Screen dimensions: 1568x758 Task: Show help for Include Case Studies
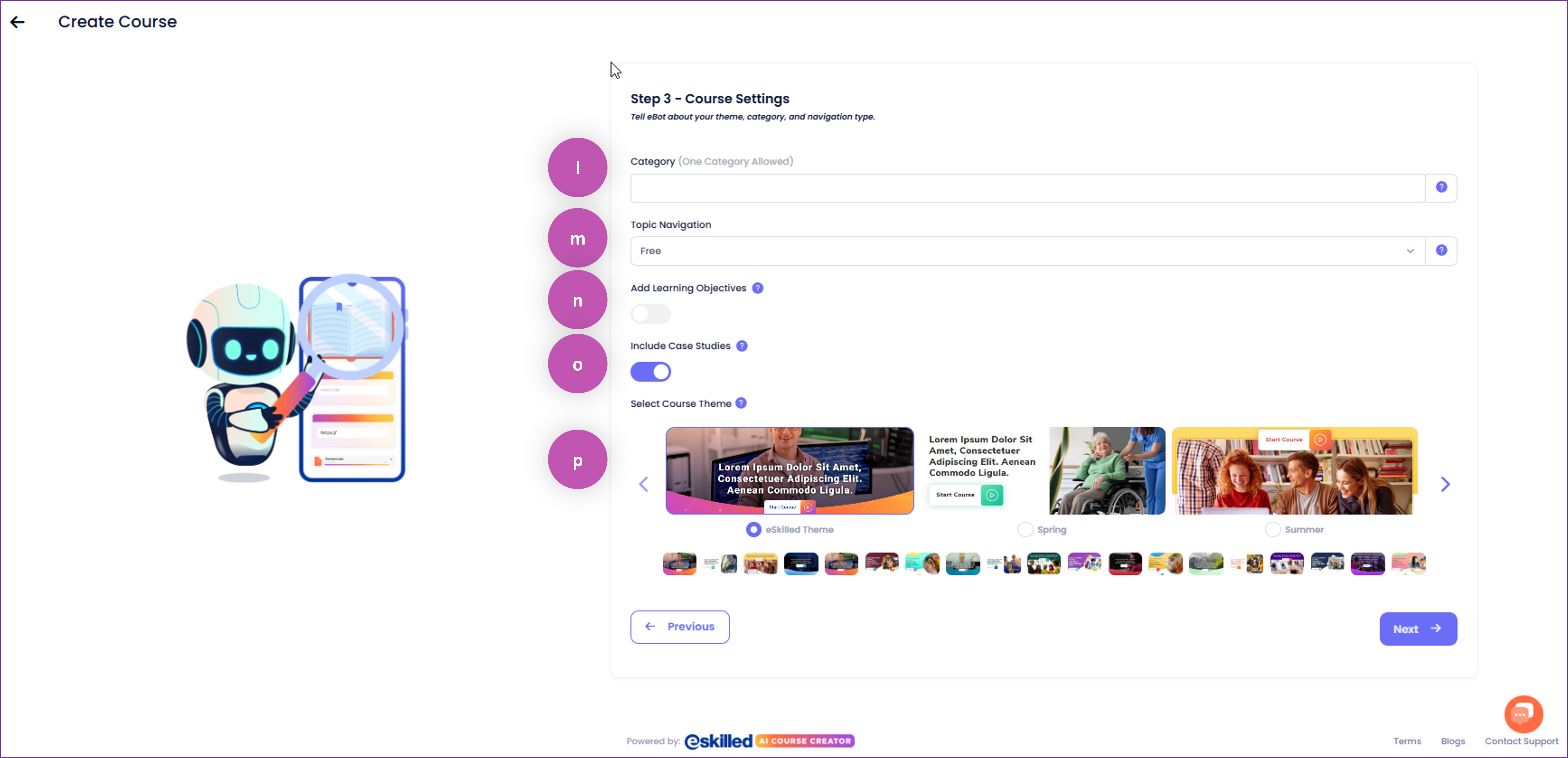(x=741, y=346)
